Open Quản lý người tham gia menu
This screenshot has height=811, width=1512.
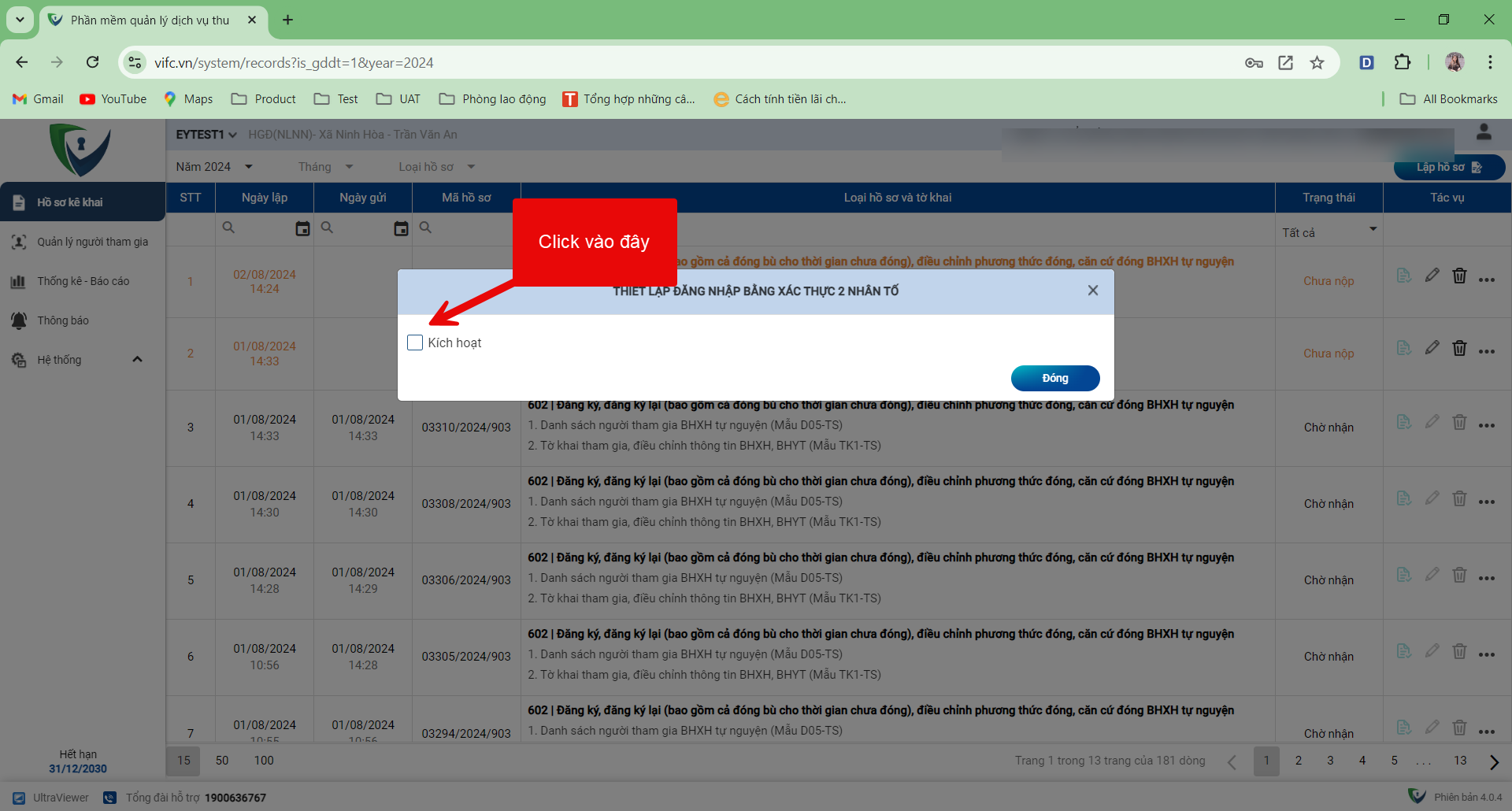(92, 242)
